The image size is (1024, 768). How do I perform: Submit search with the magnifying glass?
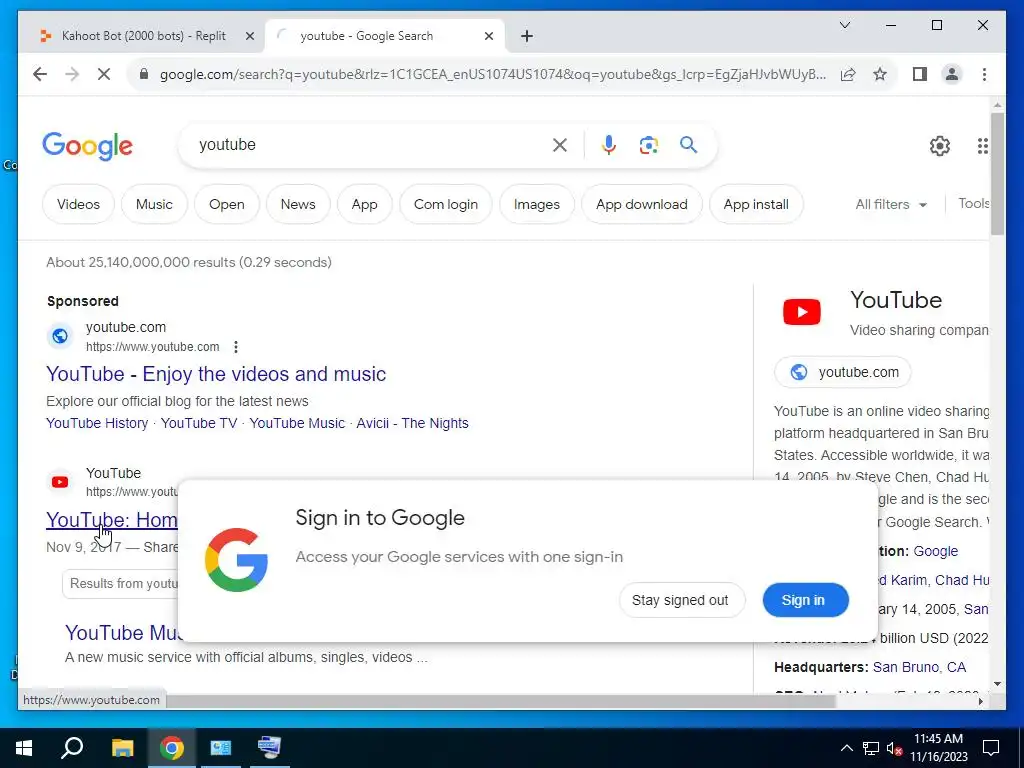[688, 144]
